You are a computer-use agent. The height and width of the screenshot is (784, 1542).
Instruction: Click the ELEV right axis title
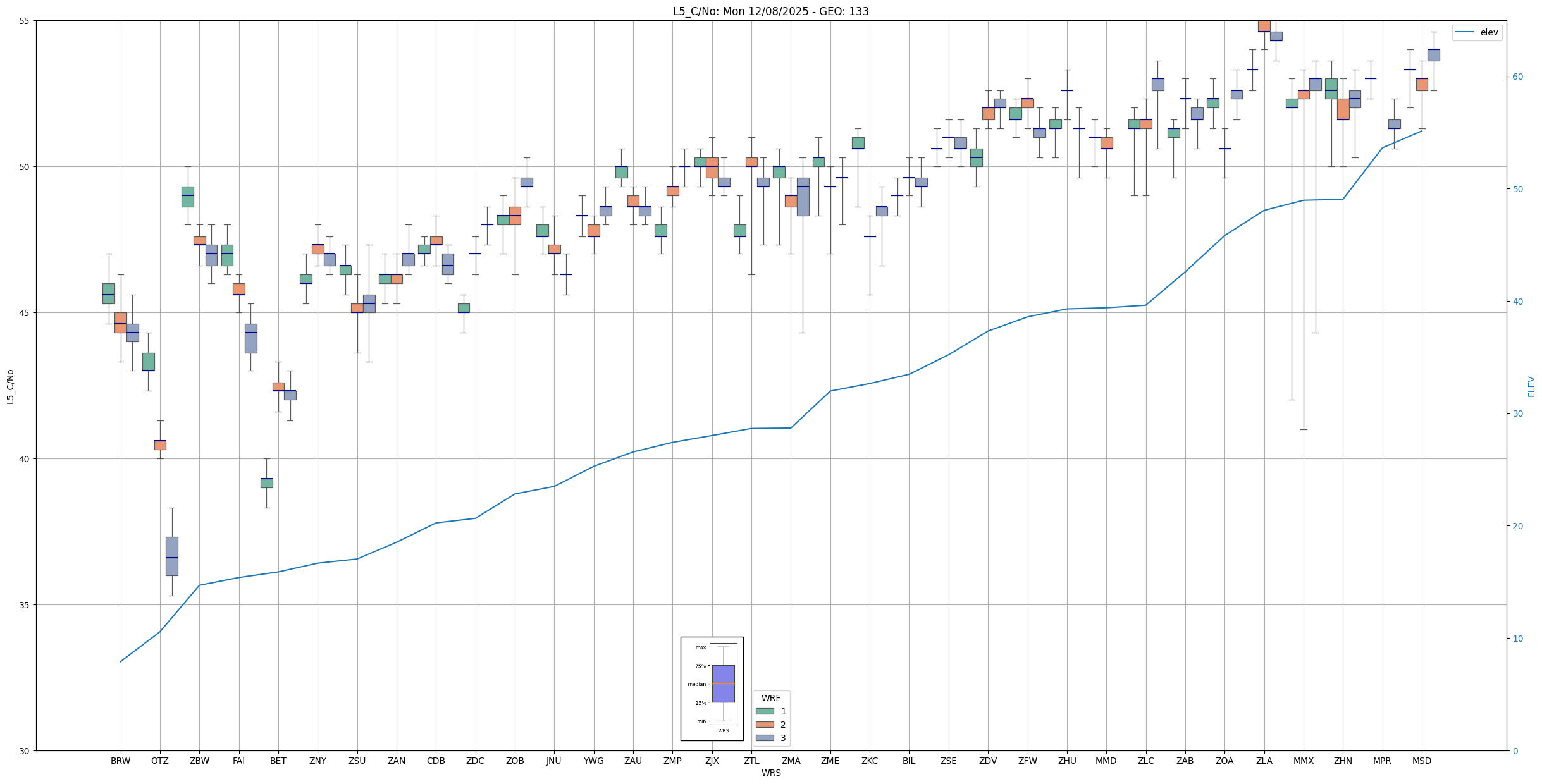point(1531,386)
